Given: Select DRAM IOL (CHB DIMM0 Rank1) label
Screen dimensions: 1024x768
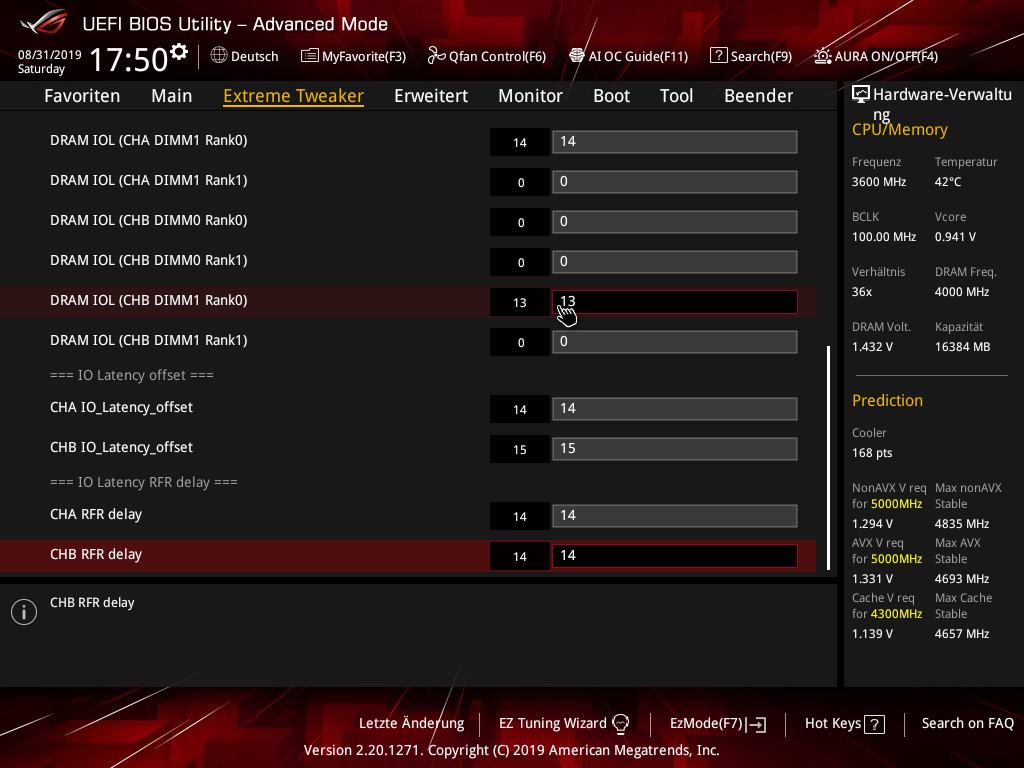Looking at the screenshot, I should (149, 260).
